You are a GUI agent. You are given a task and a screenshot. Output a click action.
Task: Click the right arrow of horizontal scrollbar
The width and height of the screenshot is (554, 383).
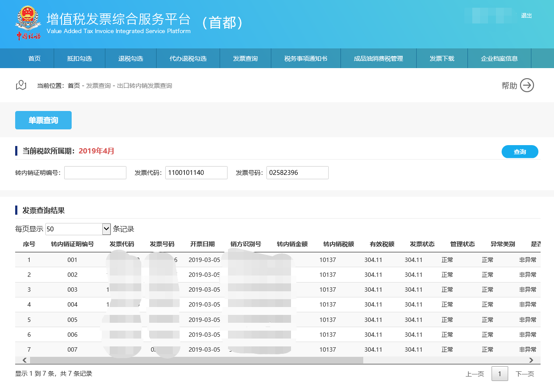coord(531,360)
